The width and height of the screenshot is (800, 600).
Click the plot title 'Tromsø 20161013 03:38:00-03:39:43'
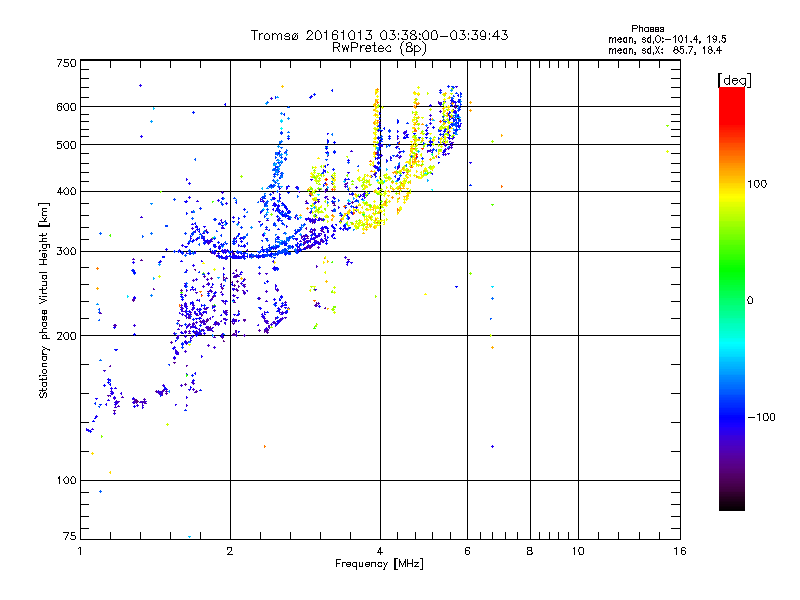pos(379,35)
